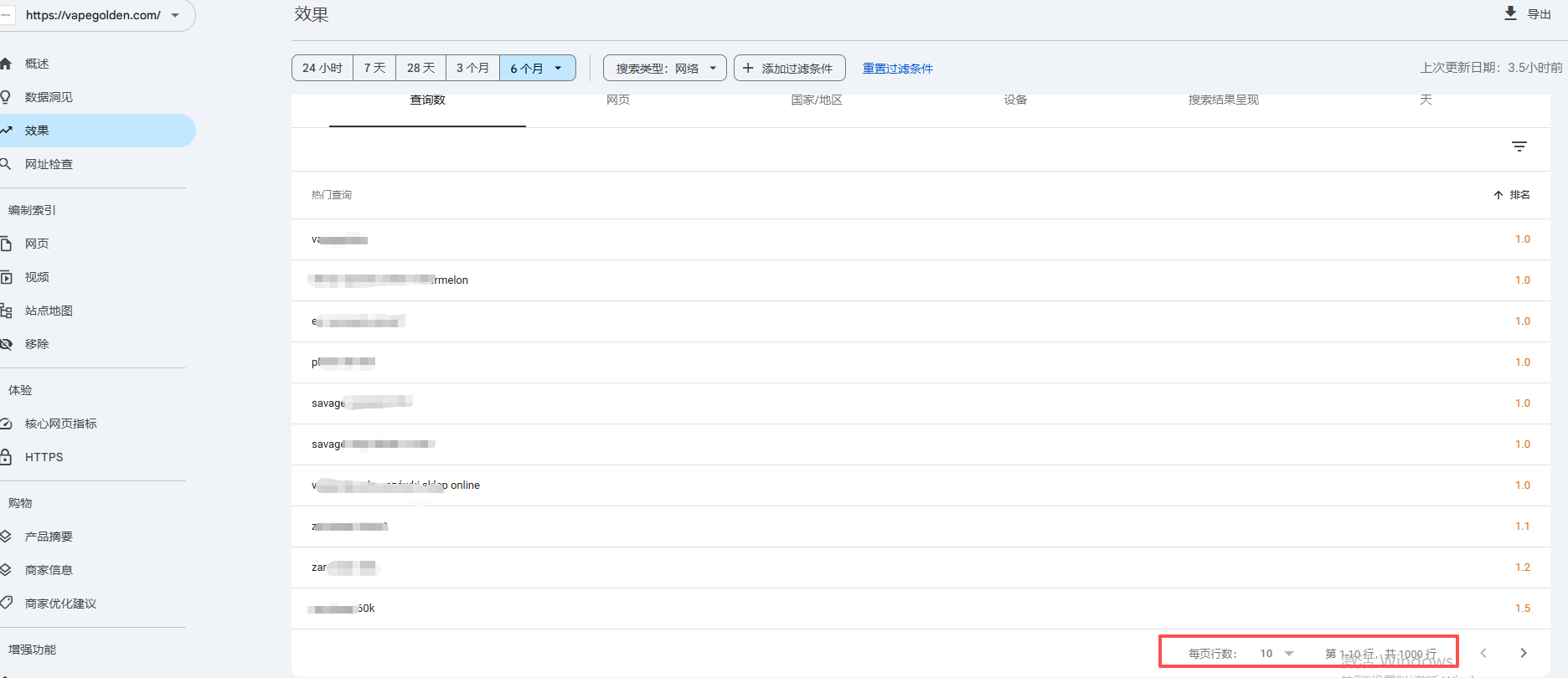The image size is (1568, 678).
Task: Open URL inspection in sidebar
Action: point(49,164)
